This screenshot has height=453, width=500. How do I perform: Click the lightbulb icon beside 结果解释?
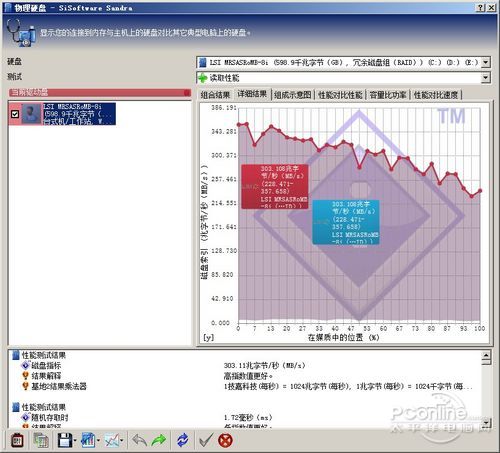click(25, 376)
